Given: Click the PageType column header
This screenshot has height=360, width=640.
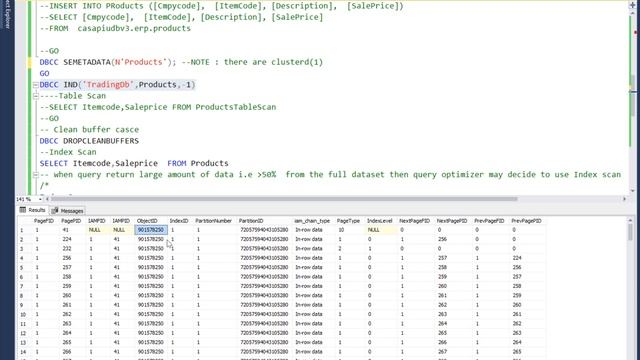Looking at the screenshot, I should (x=348, y=221).
